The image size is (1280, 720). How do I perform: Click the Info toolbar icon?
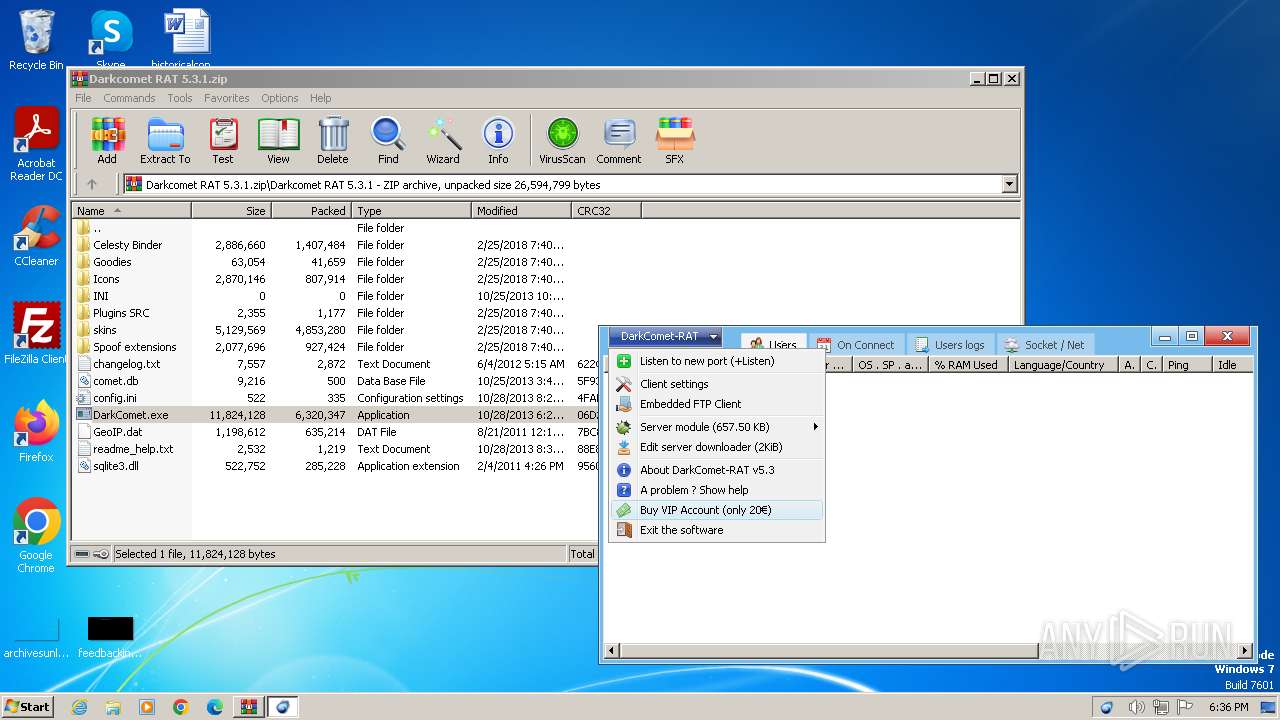click(498, 140)
